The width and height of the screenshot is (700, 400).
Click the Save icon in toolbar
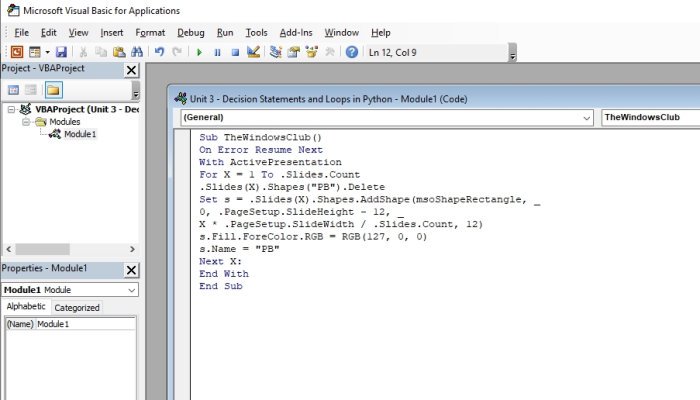[x=61, y=52]
